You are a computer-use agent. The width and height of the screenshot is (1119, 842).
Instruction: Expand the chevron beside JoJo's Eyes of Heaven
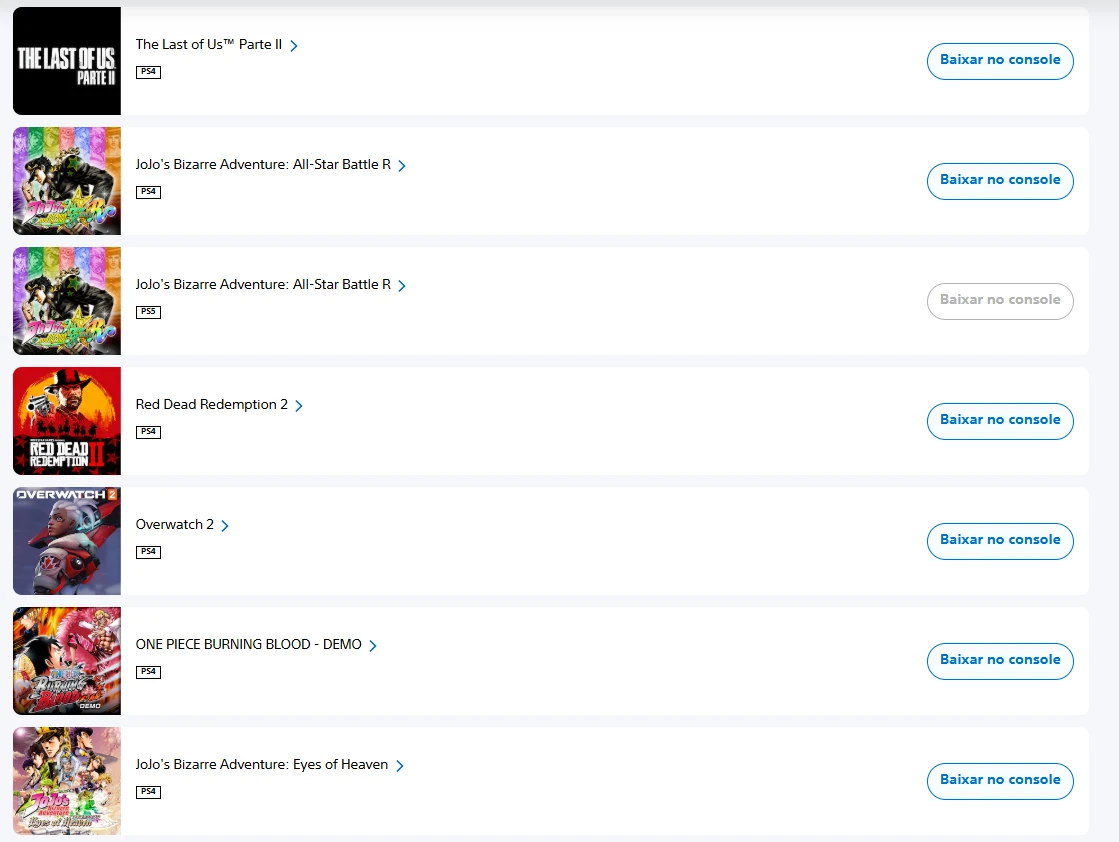click(x=399, y=766)
